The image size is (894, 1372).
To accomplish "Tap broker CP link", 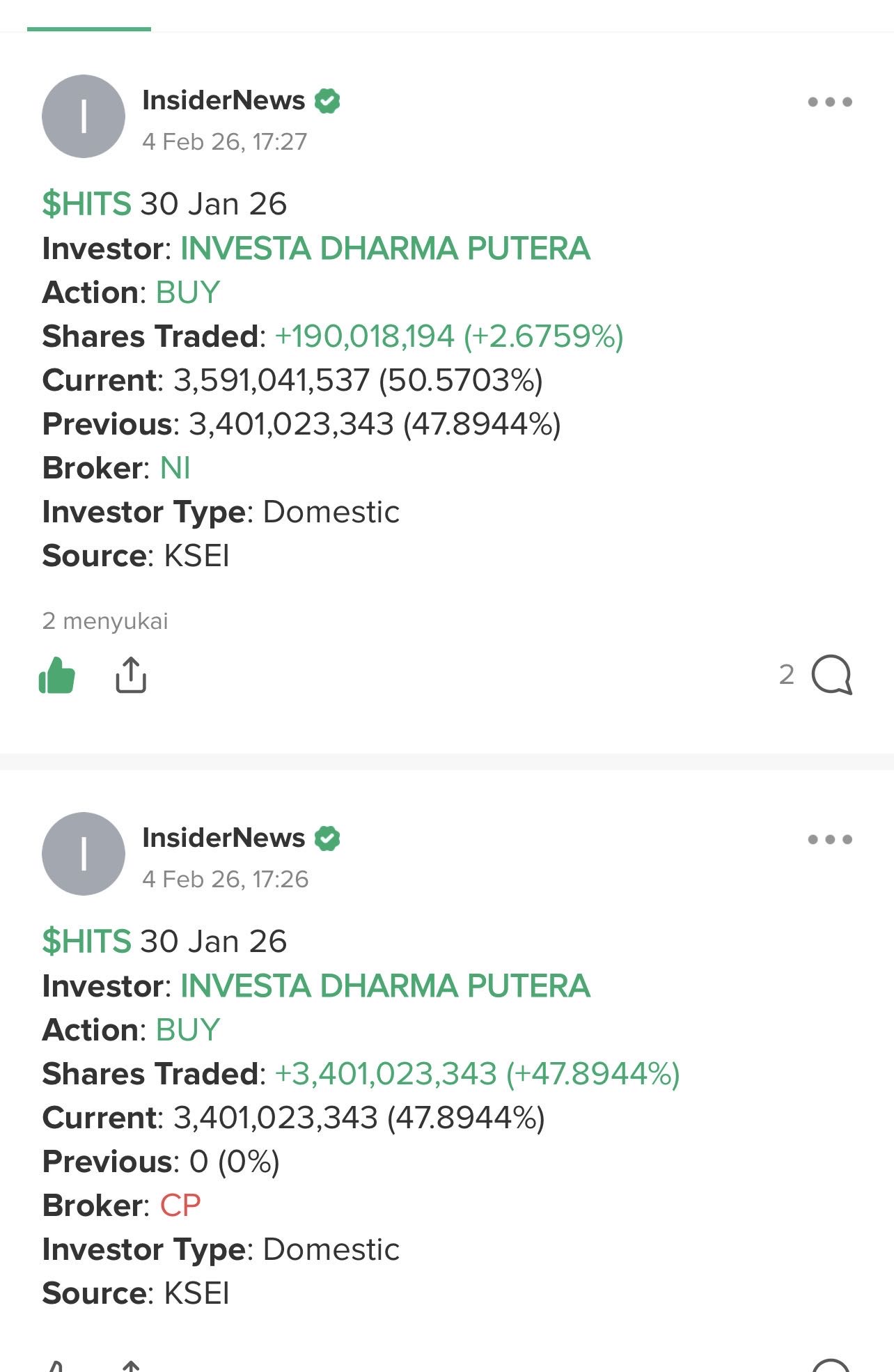I will [x=180, y=1206].
